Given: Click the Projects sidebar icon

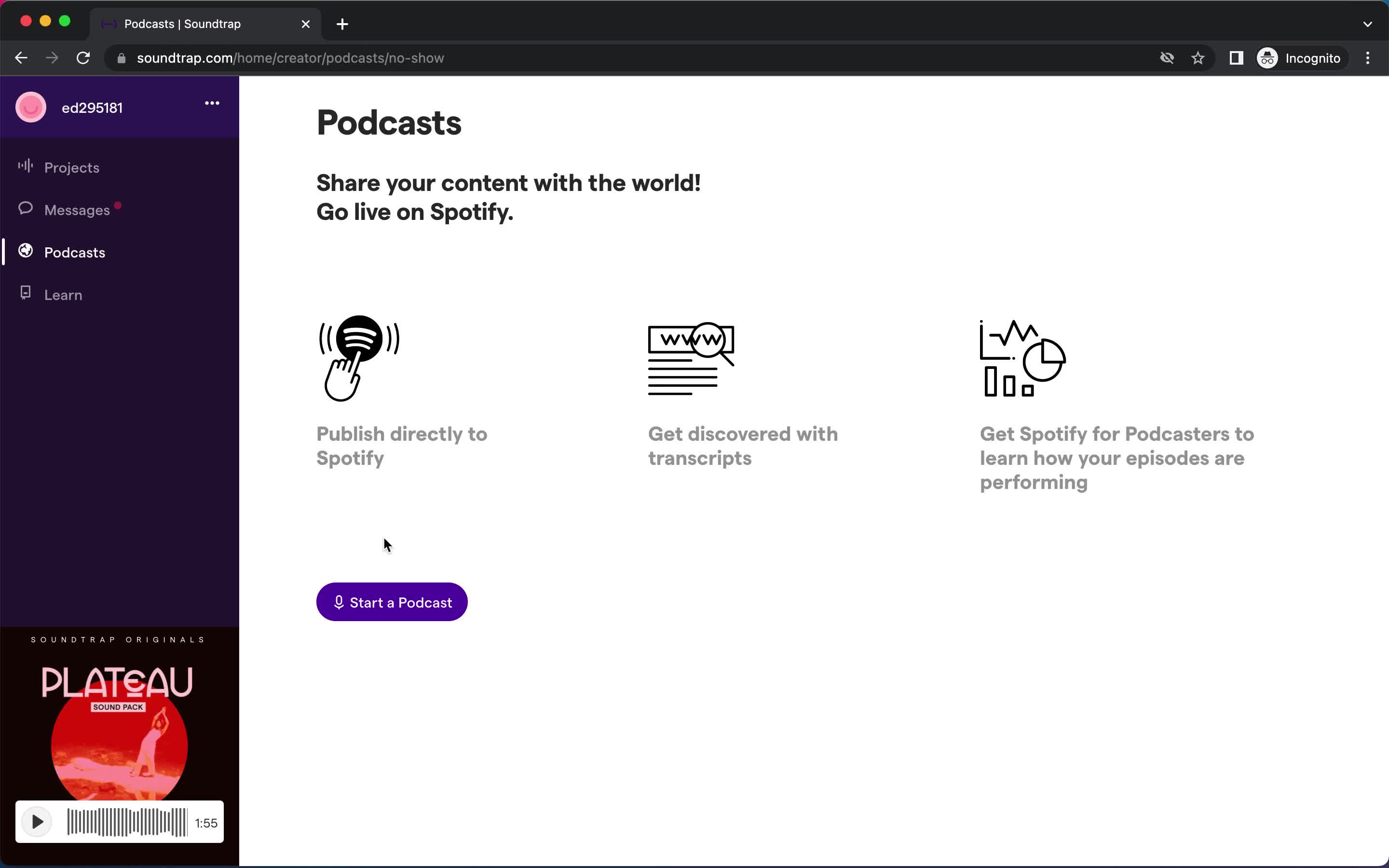Looking at the screenshot, I should 25,167.
